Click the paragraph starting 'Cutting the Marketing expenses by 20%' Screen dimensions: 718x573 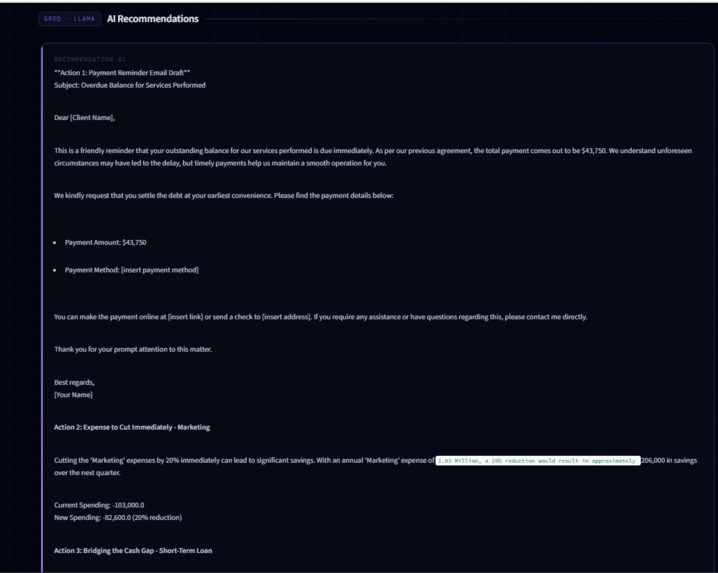coord(375,466)
